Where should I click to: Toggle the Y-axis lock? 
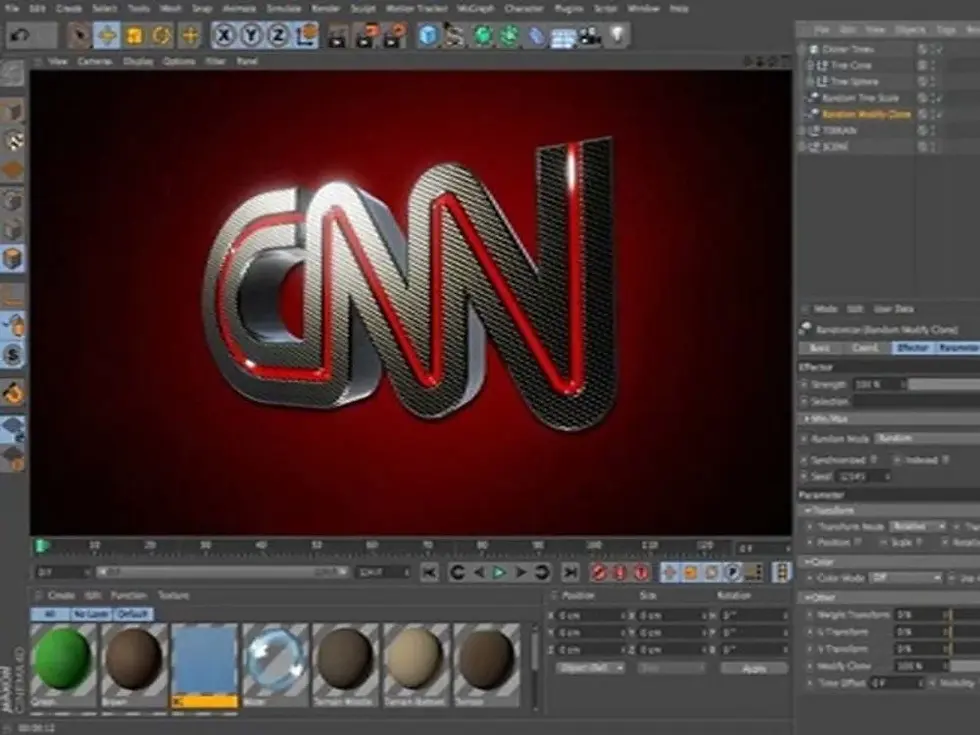click(x=252, y=36)
